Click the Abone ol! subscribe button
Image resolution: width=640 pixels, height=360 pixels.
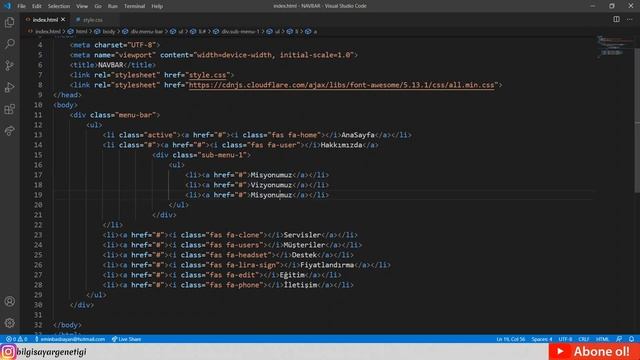pyautogui.click(x=594, y=351)
